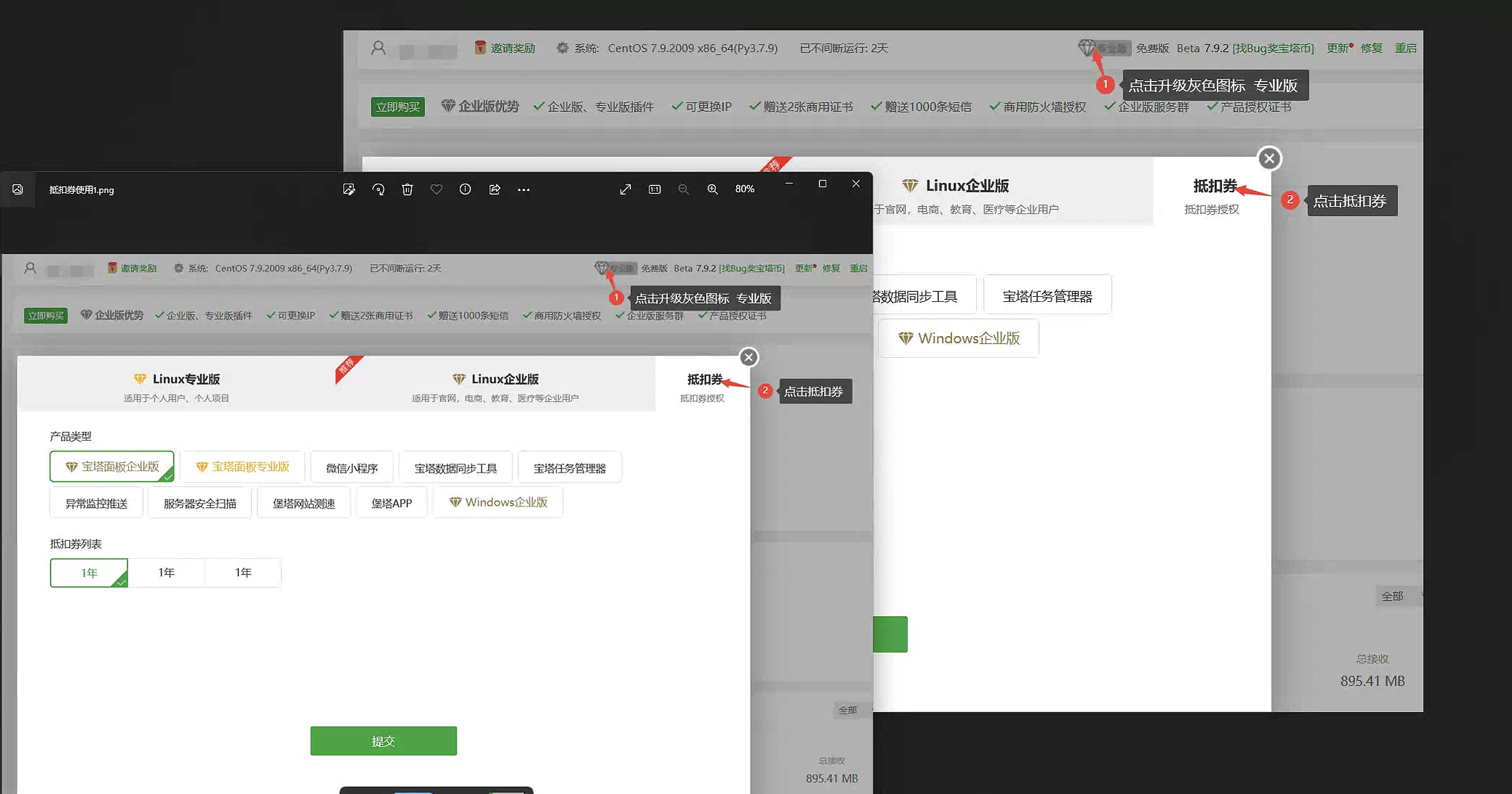The image size is (1512, 794).
Task: Click the file name 抵扣券使用1.png in the title bar
Action: [x=82, y=190]
